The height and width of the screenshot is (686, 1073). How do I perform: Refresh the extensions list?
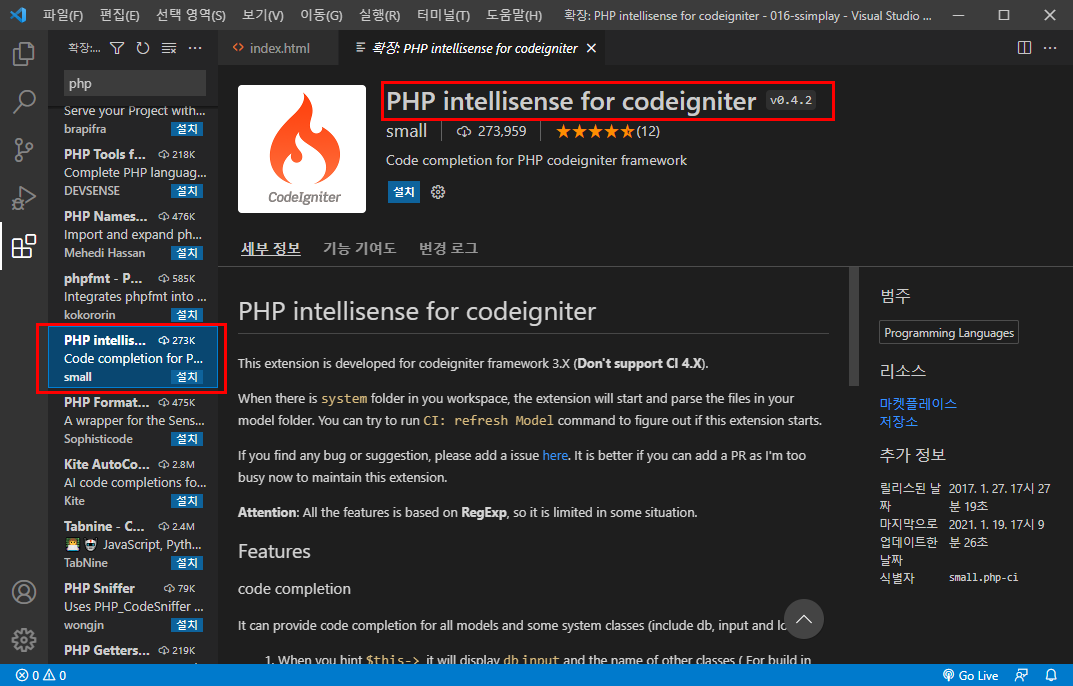click(142, 48)
